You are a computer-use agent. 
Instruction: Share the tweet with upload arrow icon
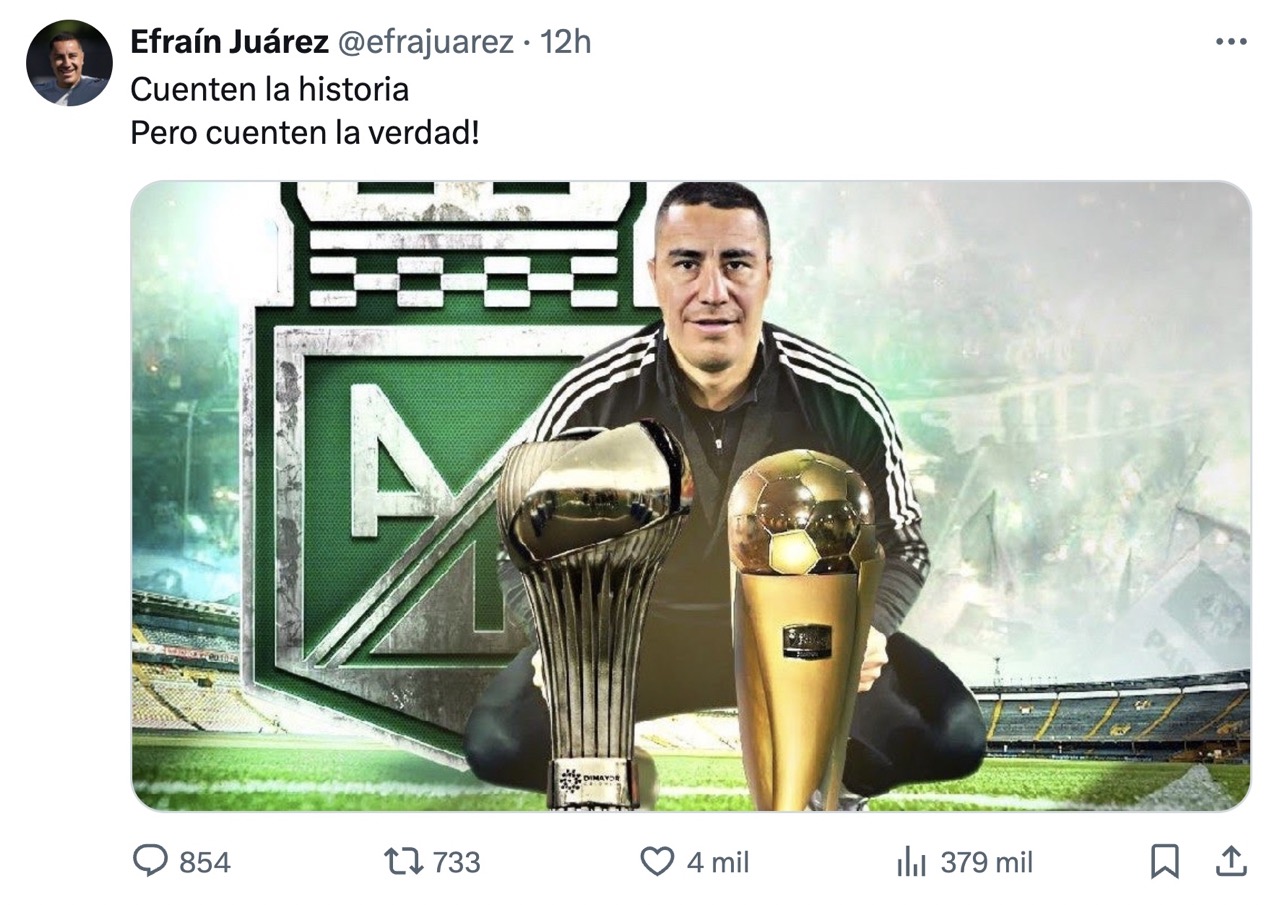pyautogui.click(x=1231, y=861)
